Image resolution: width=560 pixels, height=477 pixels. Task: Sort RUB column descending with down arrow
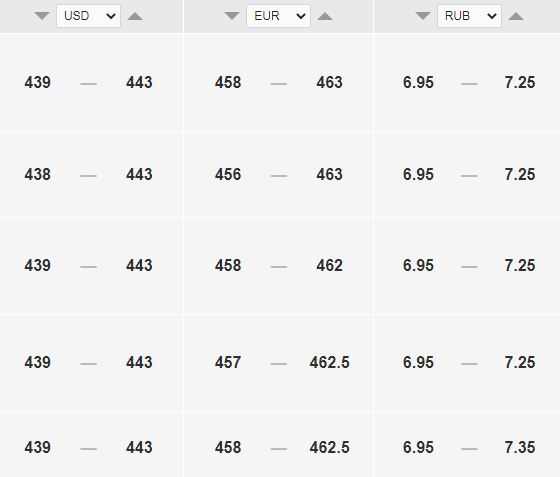[423, 16]
